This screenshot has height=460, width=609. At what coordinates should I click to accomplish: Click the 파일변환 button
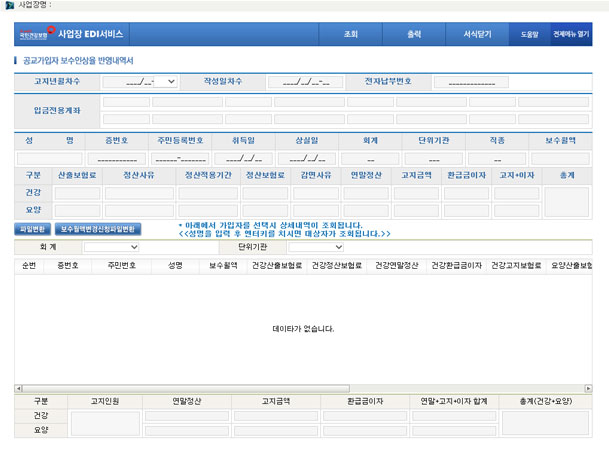(33, 229)
